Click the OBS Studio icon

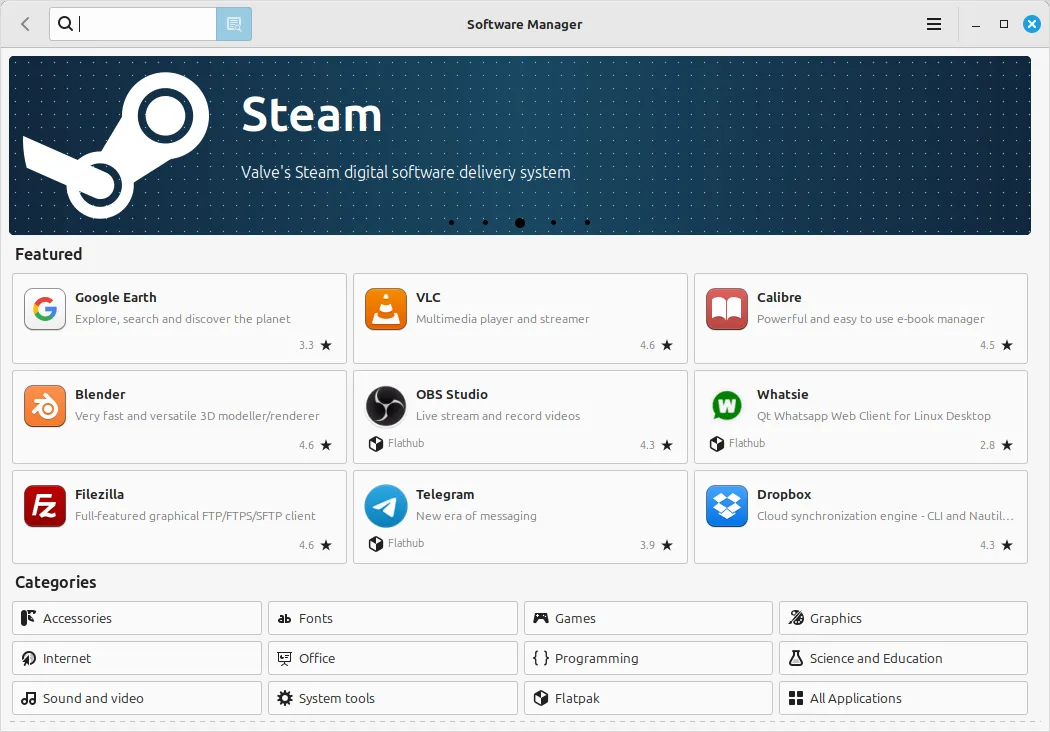[386, 406]
